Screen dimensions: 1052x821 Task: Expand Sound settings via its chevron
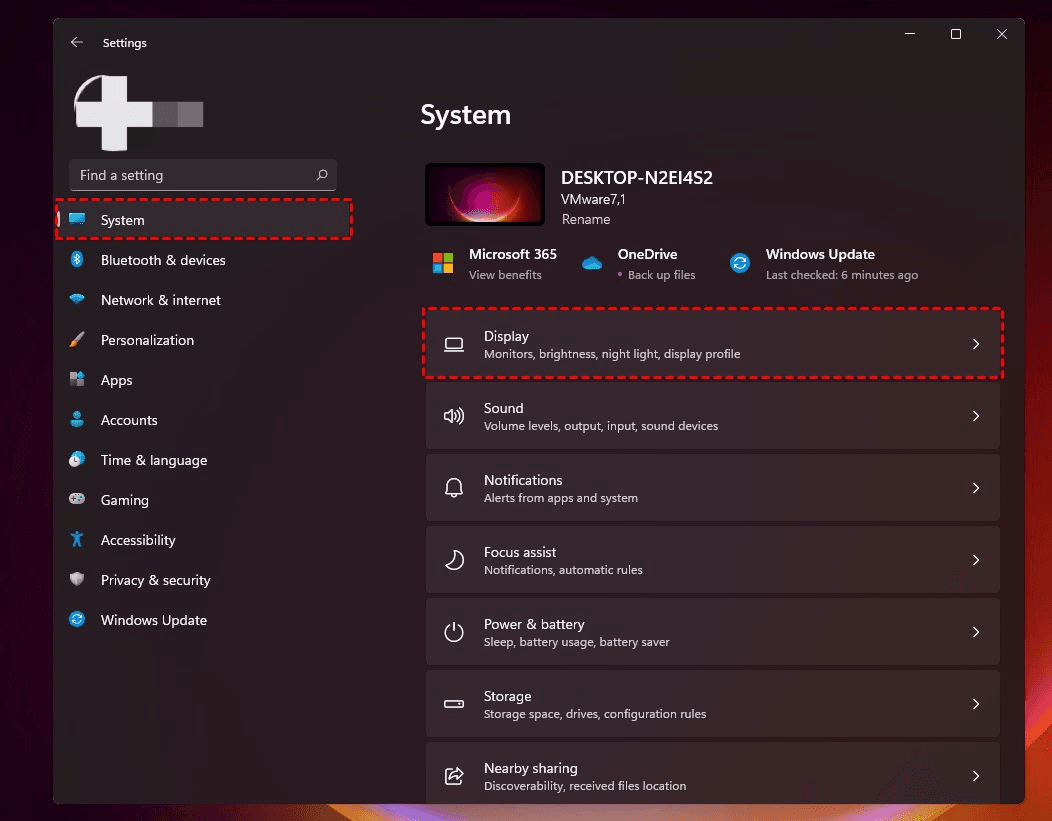[x=976, y=416]
